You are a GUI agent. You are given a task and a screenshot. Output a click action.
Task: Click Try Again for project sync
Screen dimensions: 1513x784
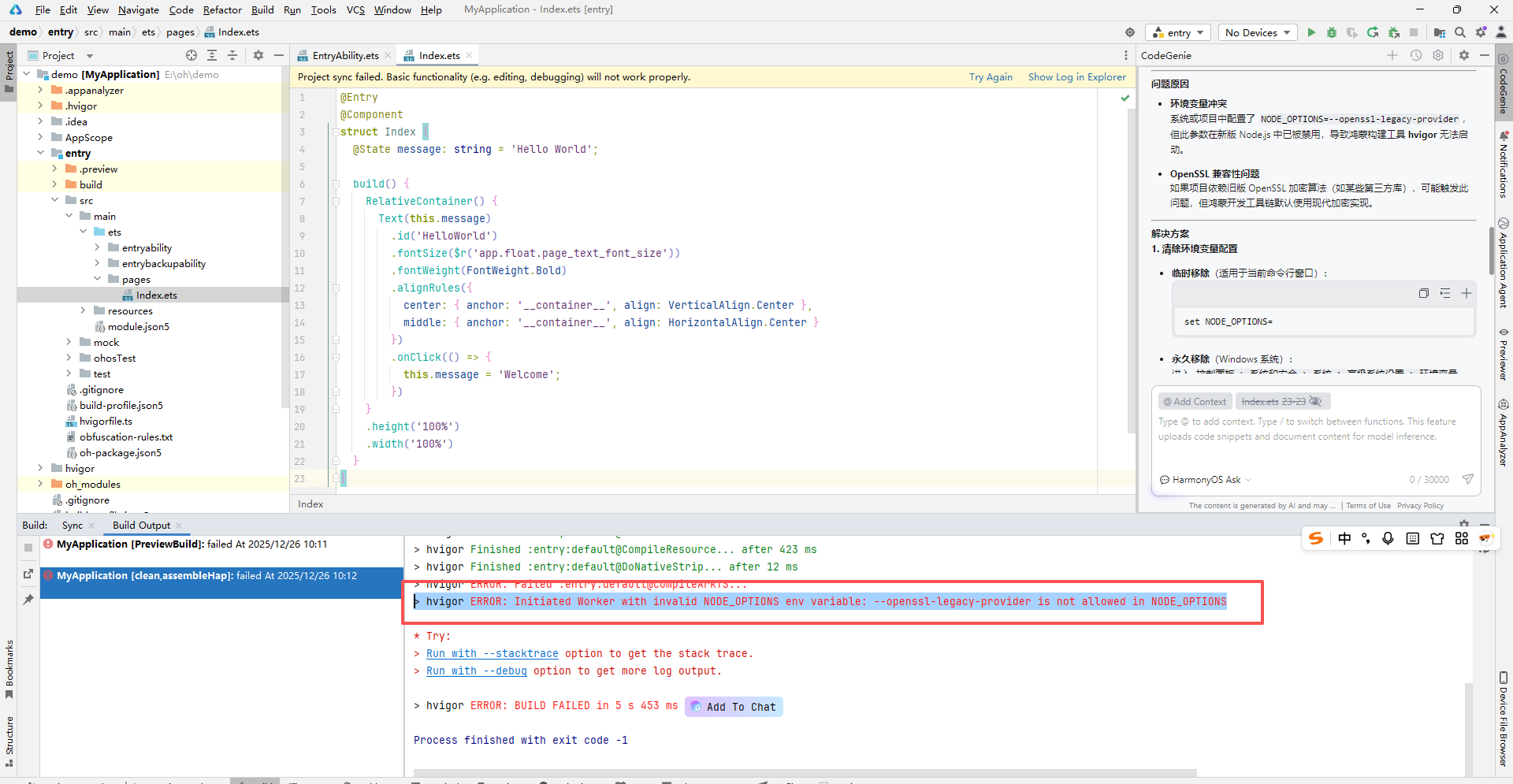991,76
